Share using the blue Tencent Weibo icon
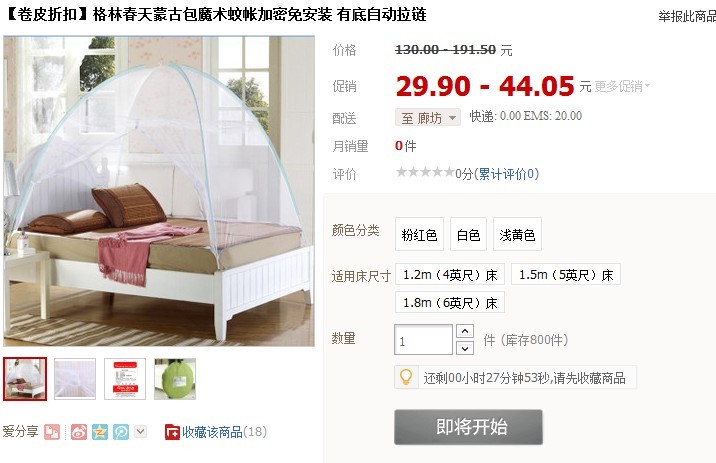Viewport: 716px width, 463px height. 121,432
